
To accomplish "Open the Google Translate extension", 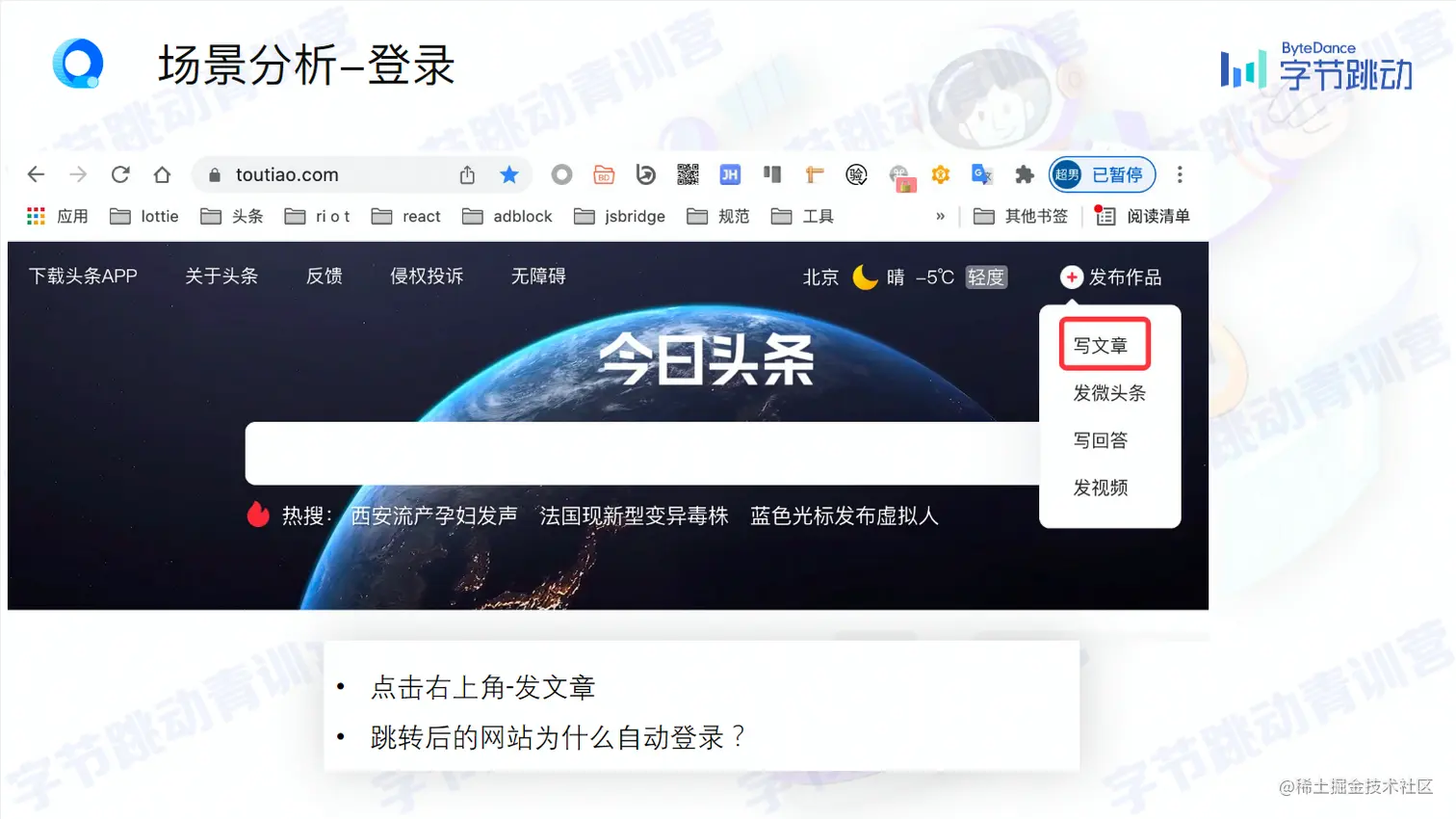I will 982,174.
